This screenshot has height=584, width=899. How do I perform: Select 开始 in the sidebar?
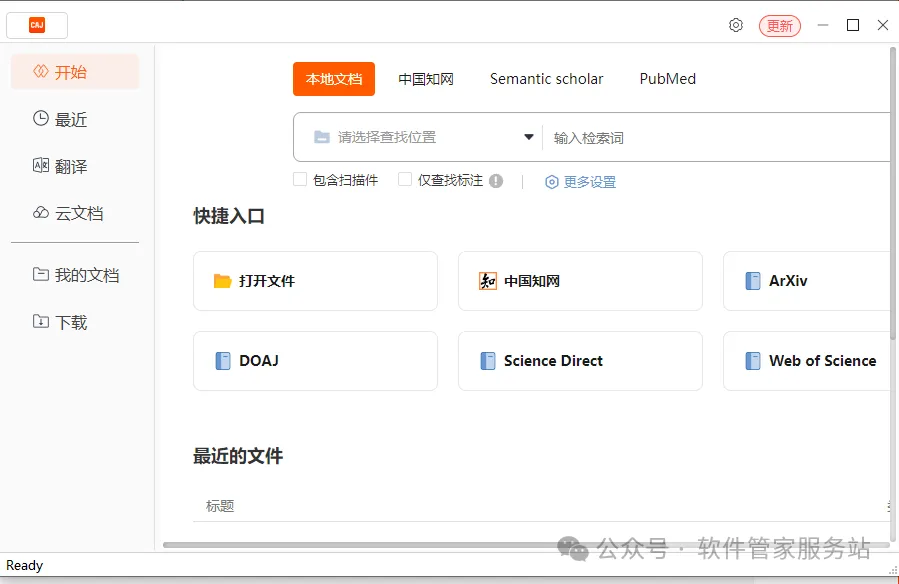point(75,72)
